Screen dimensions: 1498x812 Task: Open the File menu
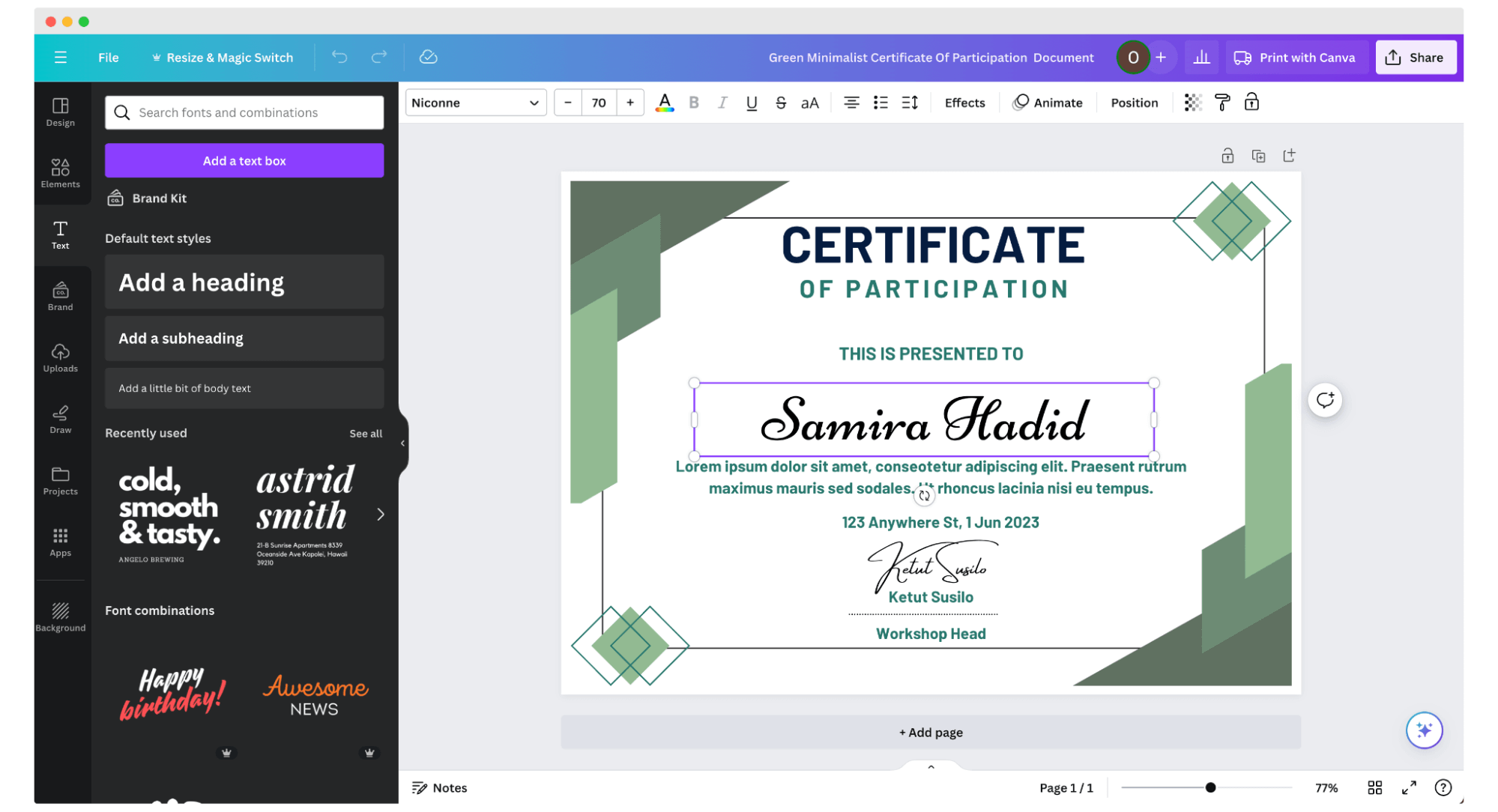point(108,58)
